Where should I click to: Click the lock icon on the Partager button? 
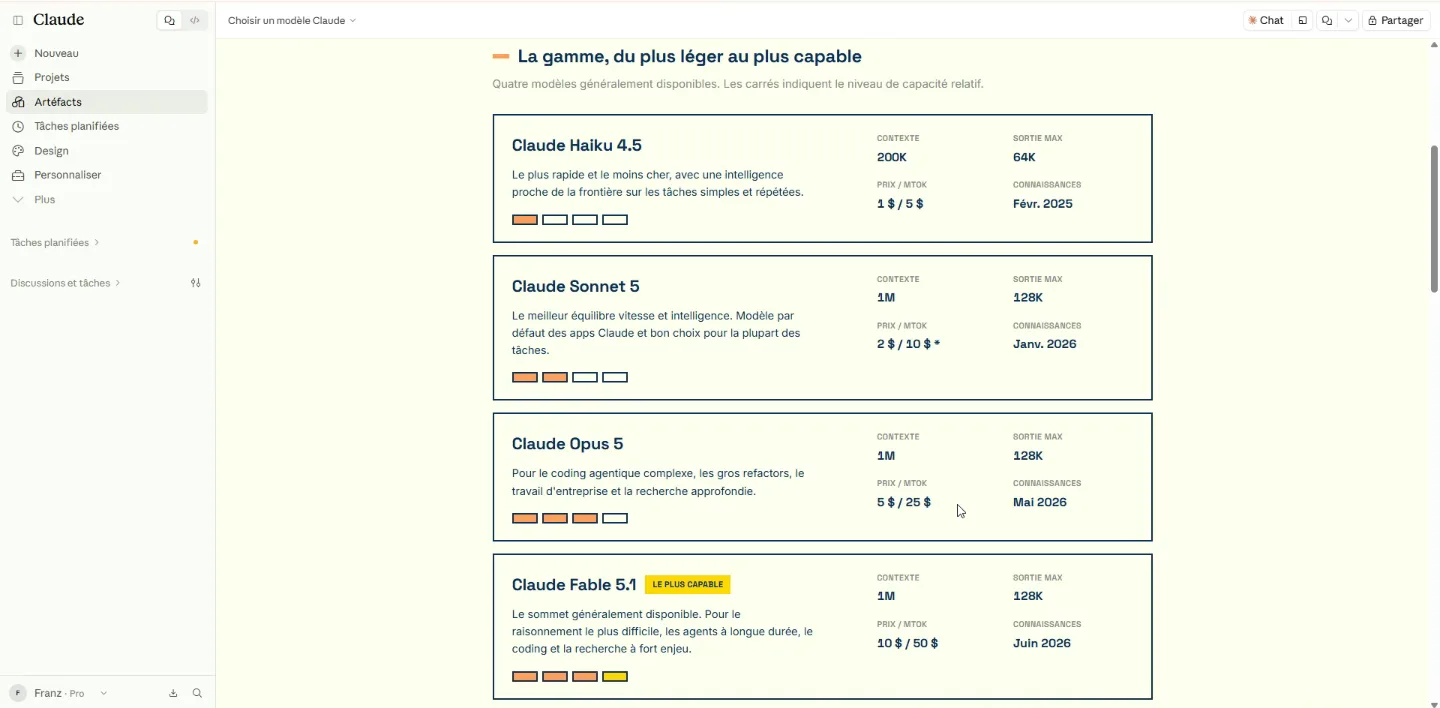coord(1373,20)
